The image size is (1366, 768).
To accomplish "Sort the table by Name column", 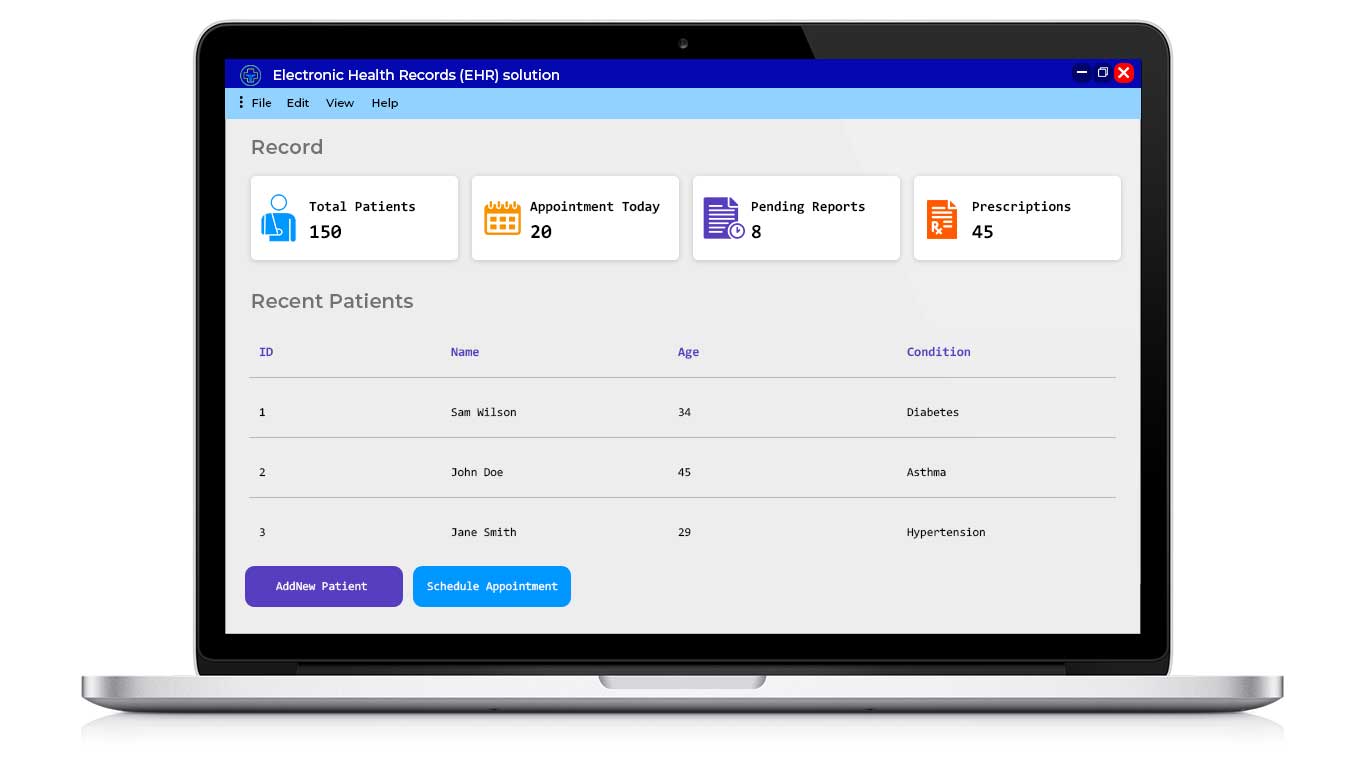I will pyautogui.click(x=464, y=352).
